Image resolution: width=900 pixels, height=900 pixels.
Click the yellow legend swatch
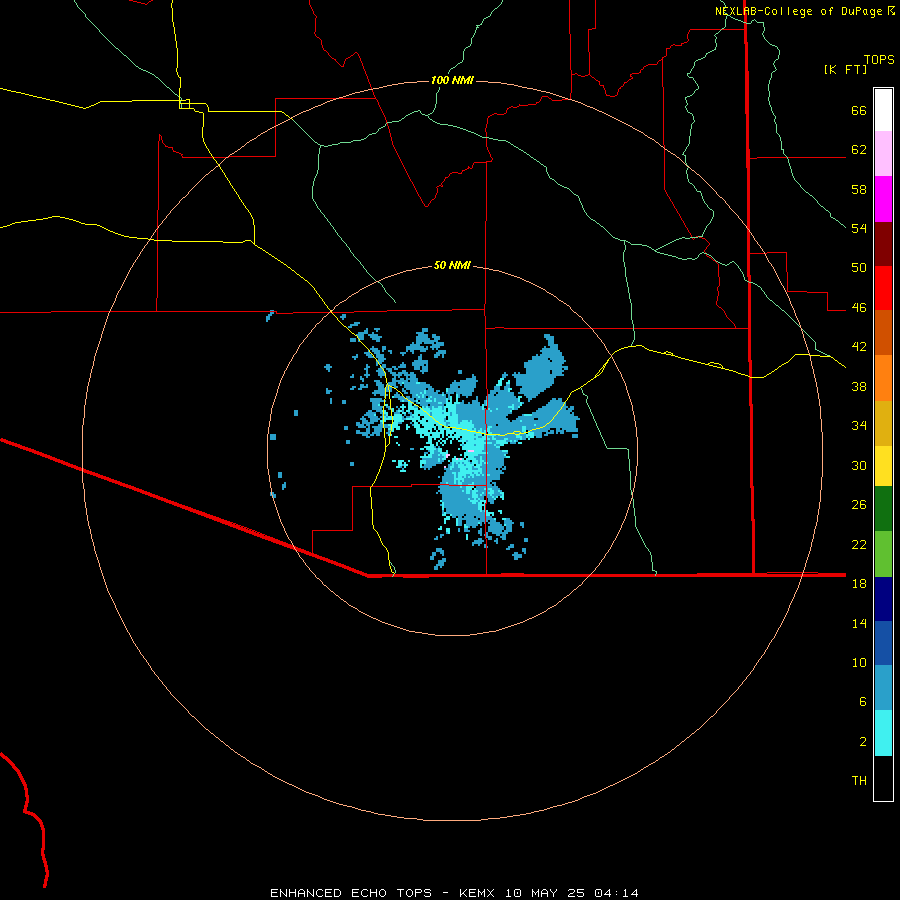[883, 466]
